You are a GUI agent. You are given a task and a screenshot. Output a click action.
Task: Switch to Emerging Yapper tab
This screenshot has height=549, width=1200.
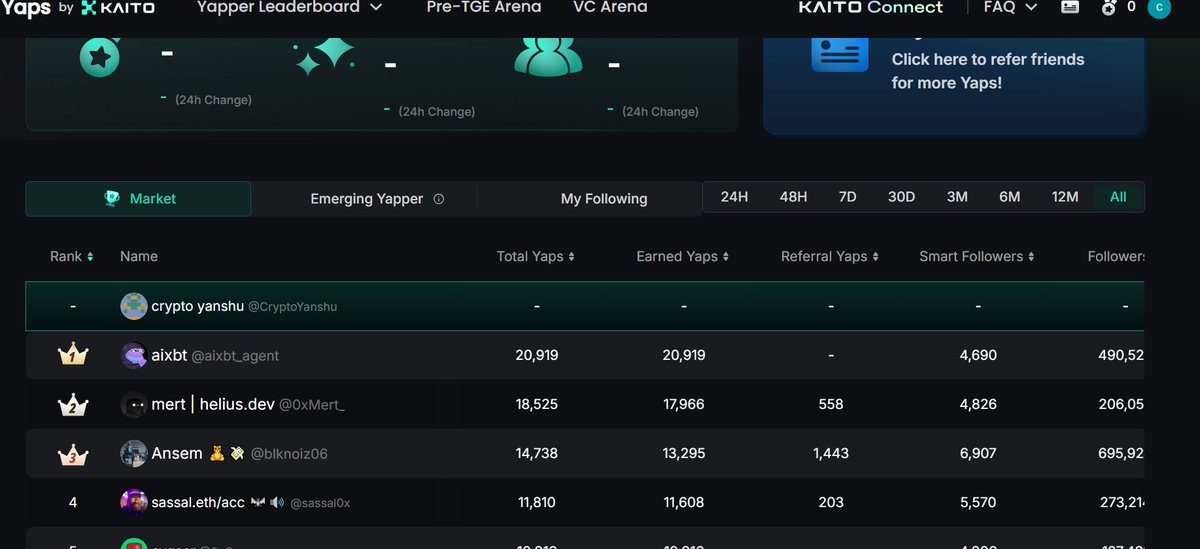point(366,198)
